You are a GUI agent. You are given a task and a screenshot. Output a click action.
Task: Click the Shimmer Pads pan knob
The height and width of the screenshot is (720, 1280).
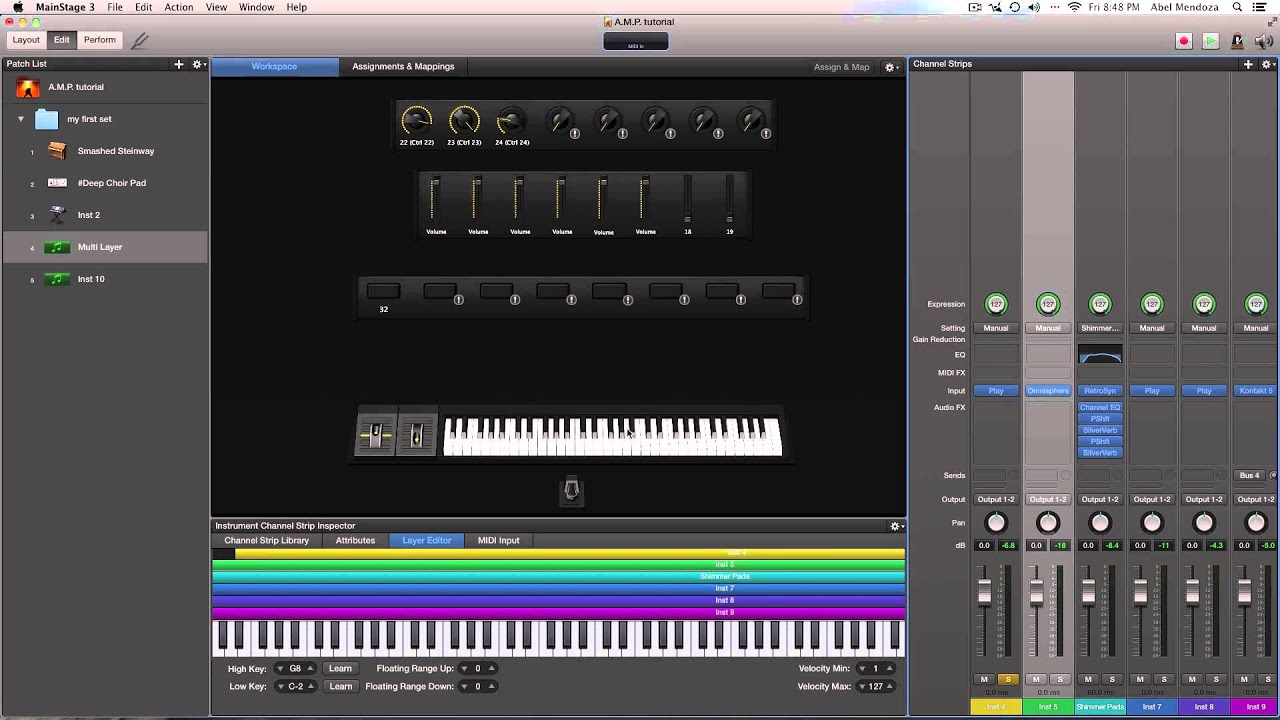coord(1100,523)
